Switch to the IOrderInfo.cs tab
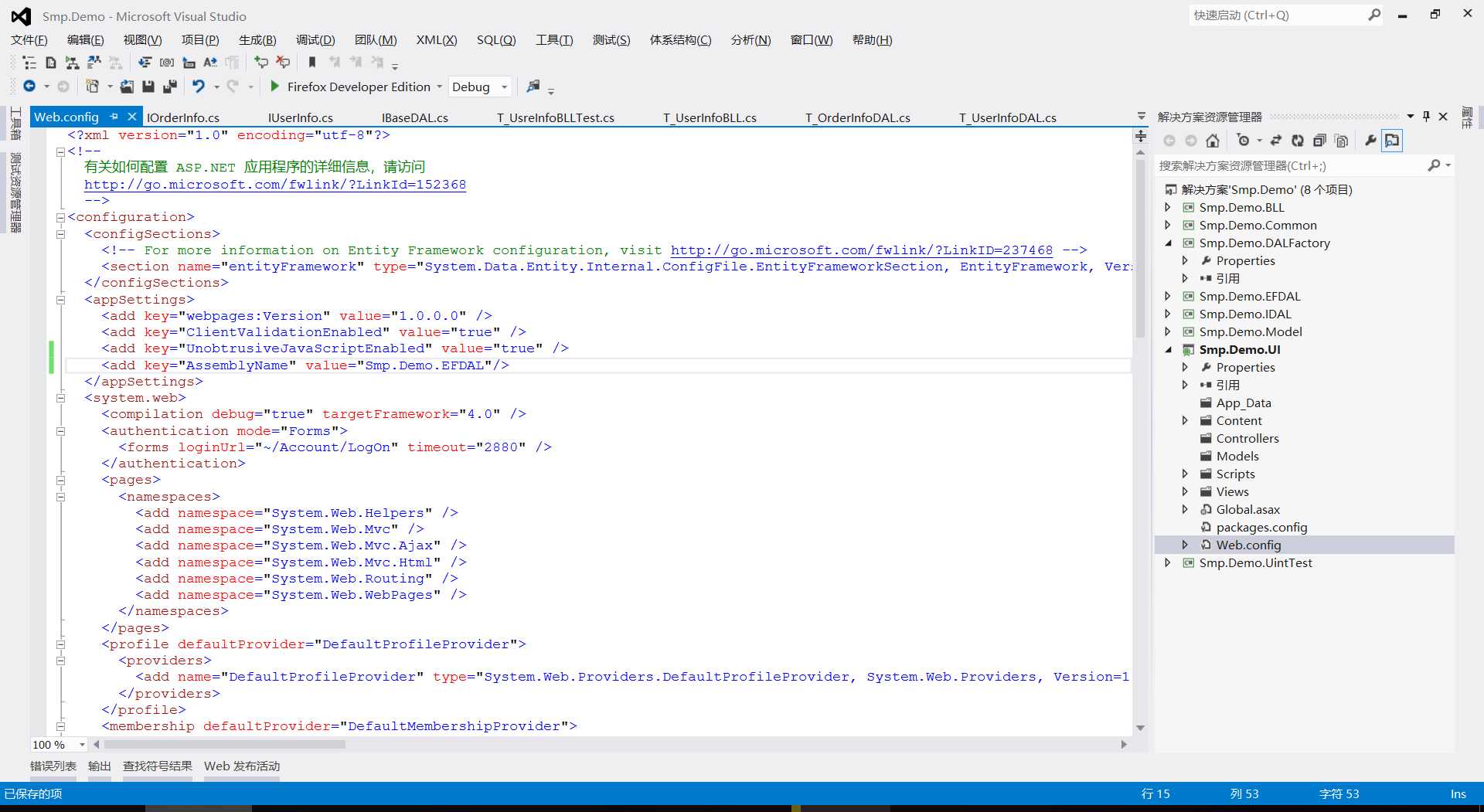 tap(182, 117)
